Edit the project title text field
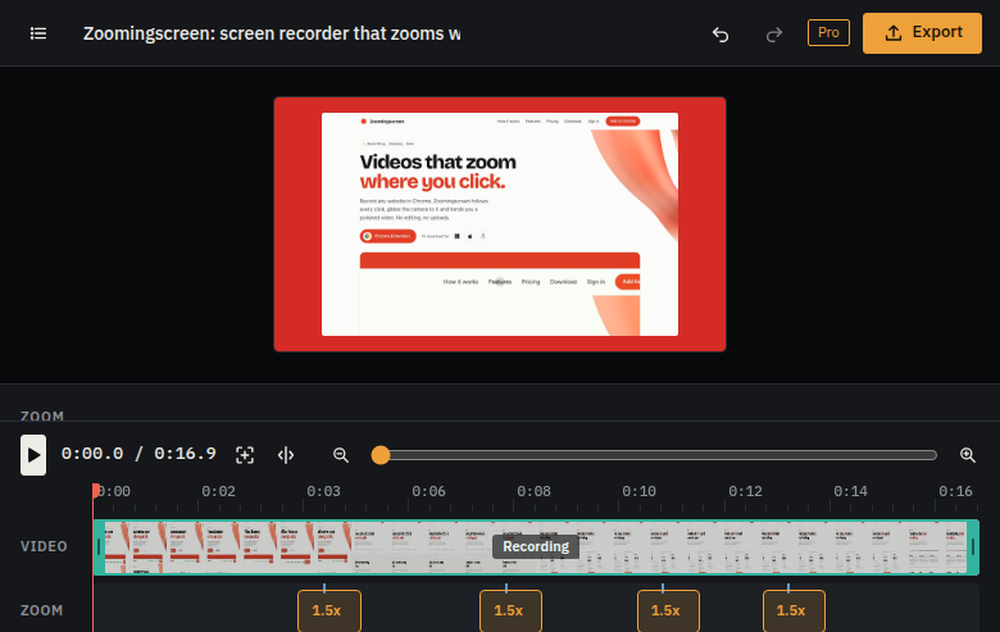 pos(272,33)
